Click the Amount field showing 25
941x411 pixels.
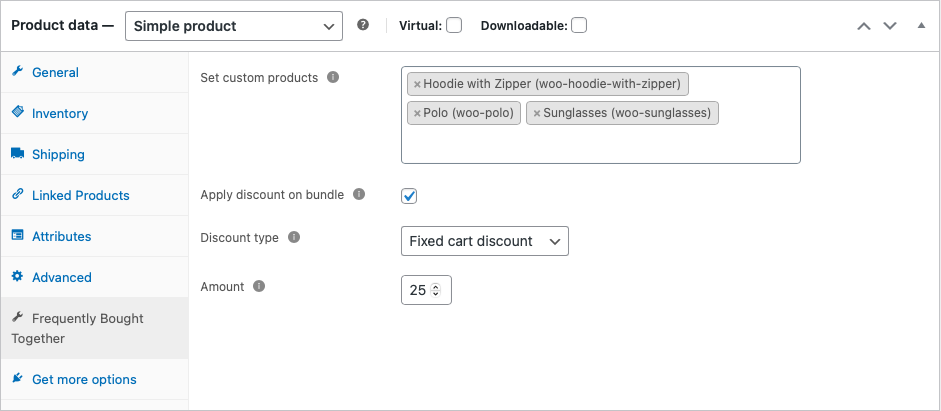click(x=426, y=290)
